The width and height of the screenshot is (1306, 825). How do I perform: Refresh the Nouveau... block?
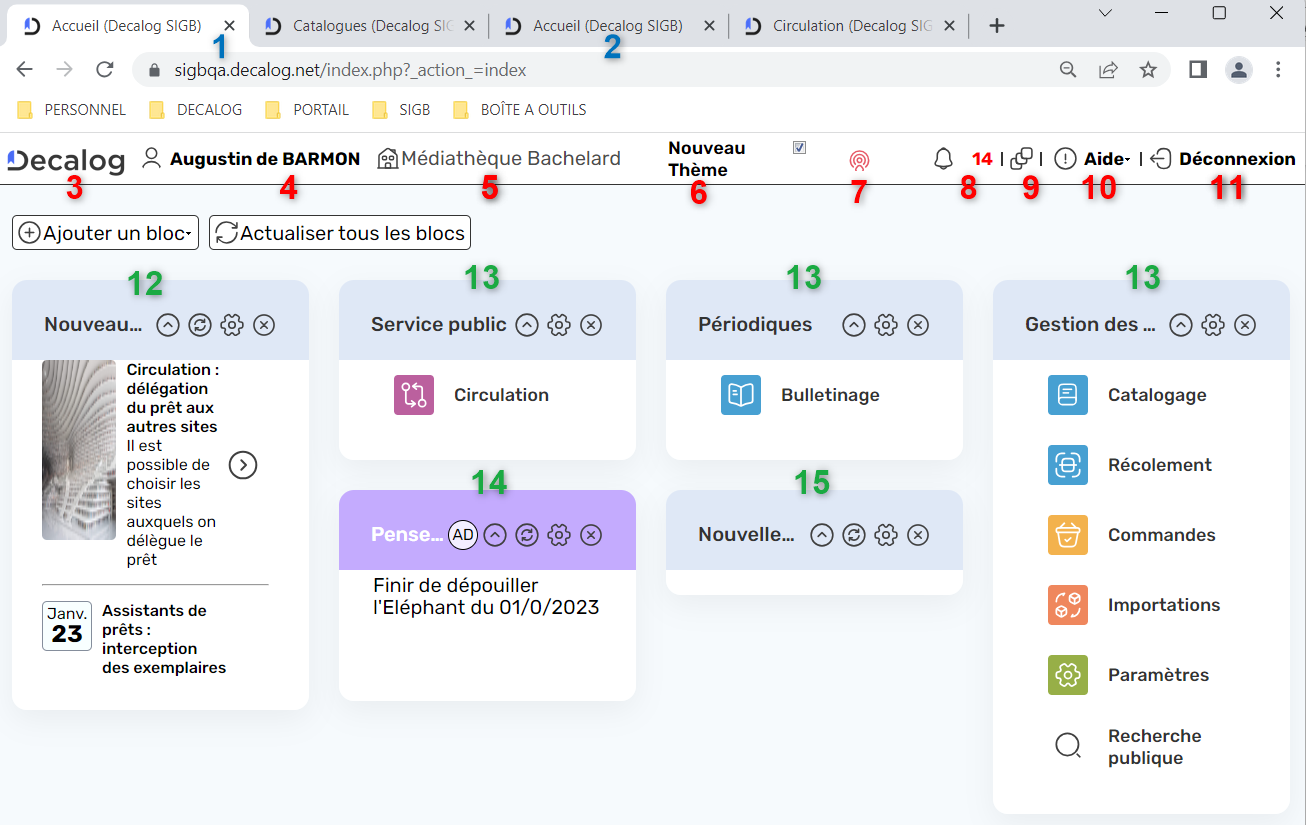pos(200,325)
